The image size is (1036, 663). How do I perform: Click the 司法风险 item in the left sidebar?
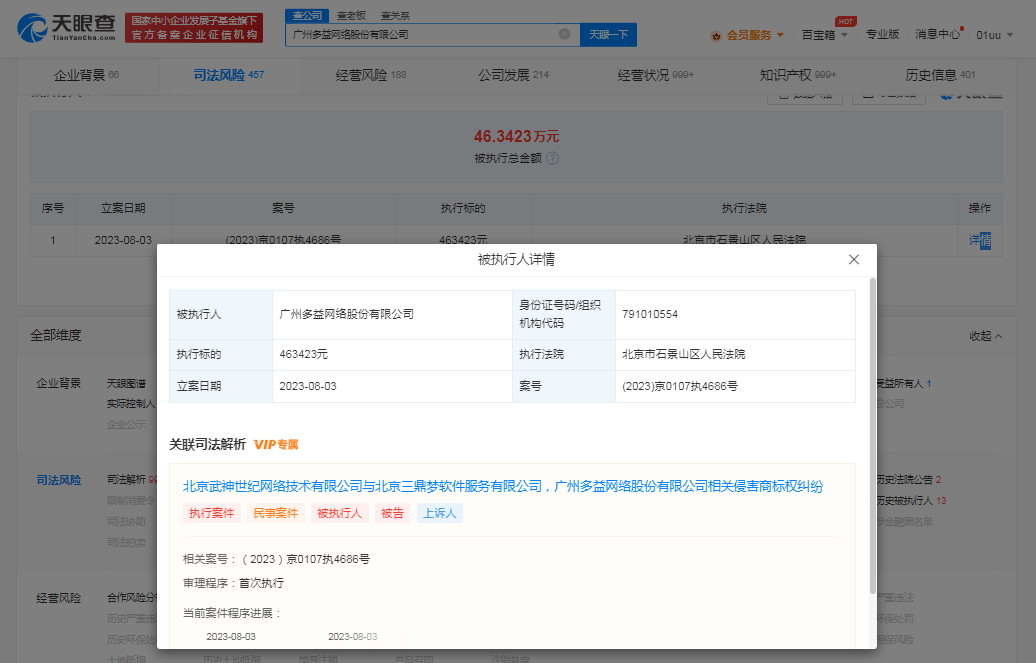click(x=59, y=480)
